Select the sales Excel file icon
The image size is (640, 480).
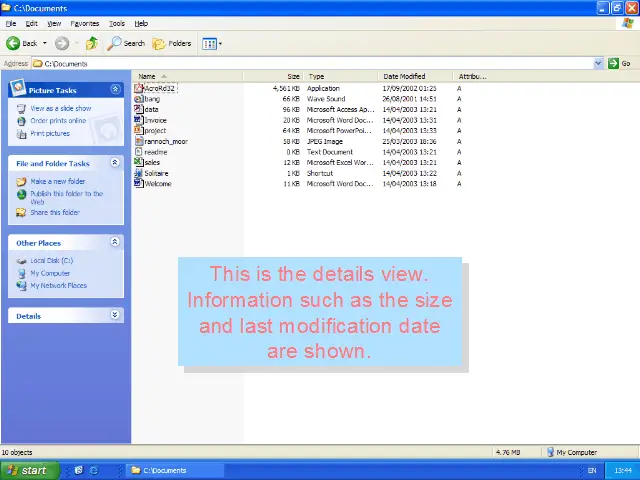pos(139,162)
